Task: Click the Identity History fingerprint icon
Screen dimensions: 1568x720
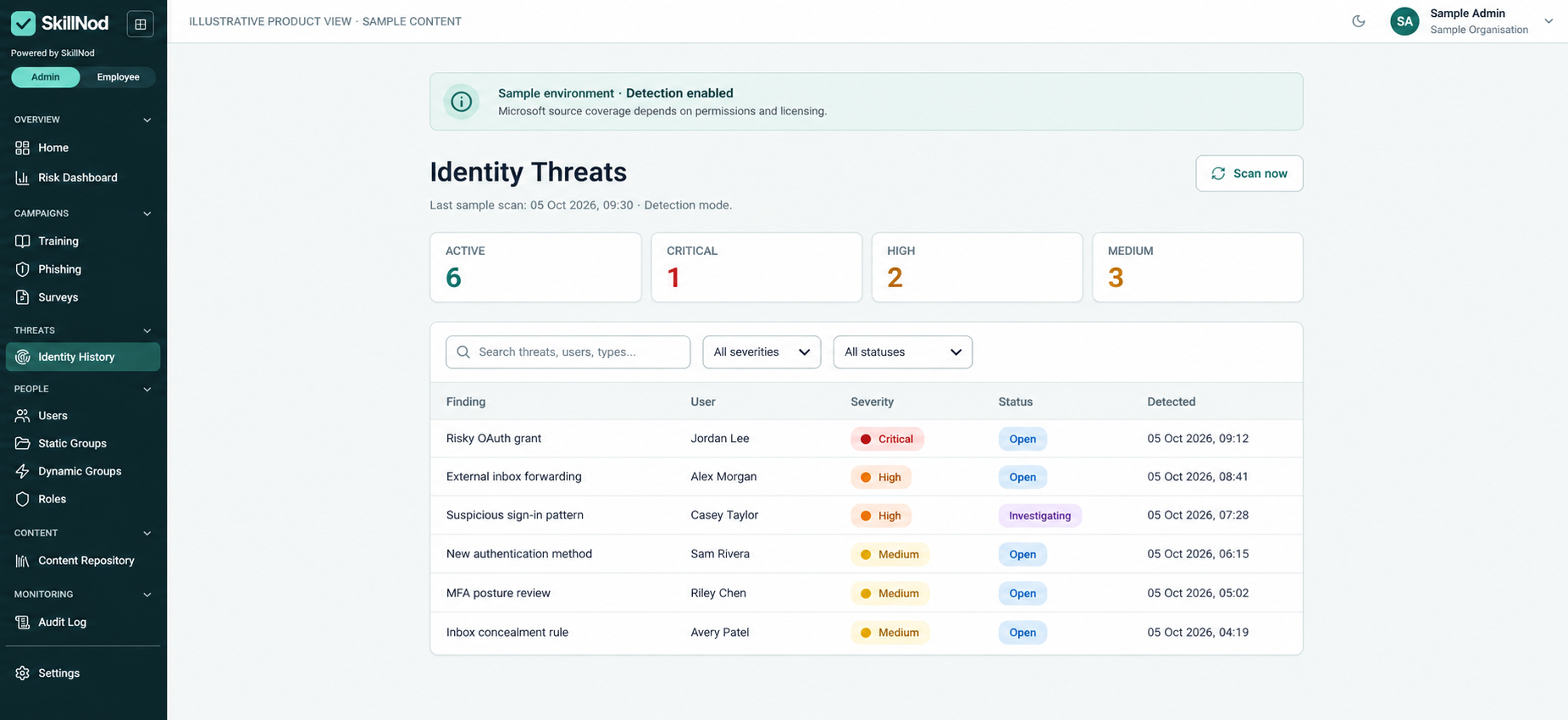Action: pyautogui.click(x=23, y=357)
